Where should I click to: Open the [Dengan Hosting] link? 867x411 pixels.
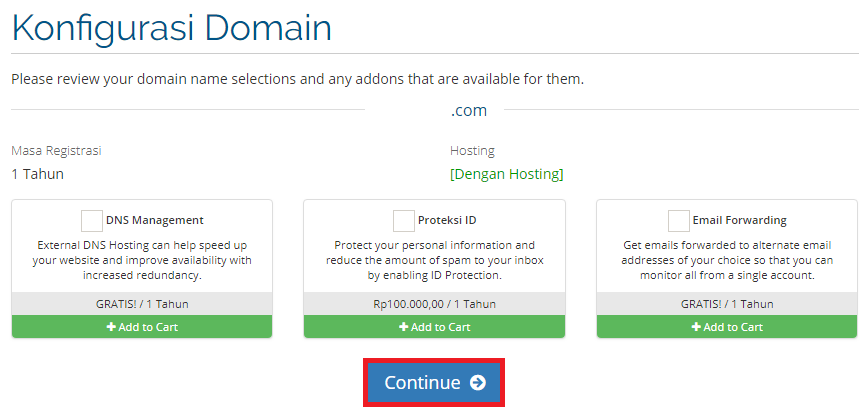pyautogui.click(x=506, y=174)
